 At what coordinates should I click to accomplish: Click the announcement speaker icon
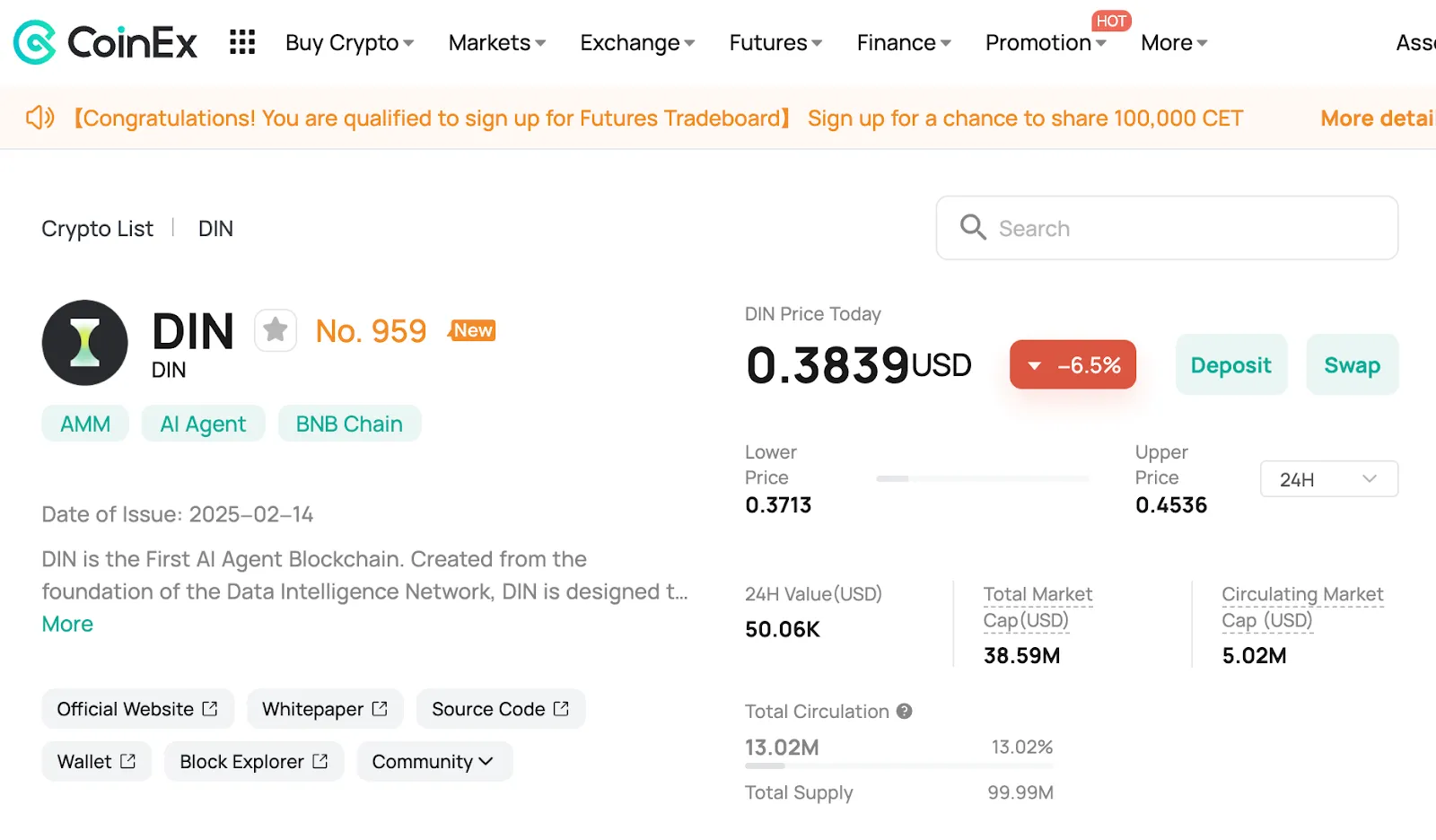click(x=40, y=118)
